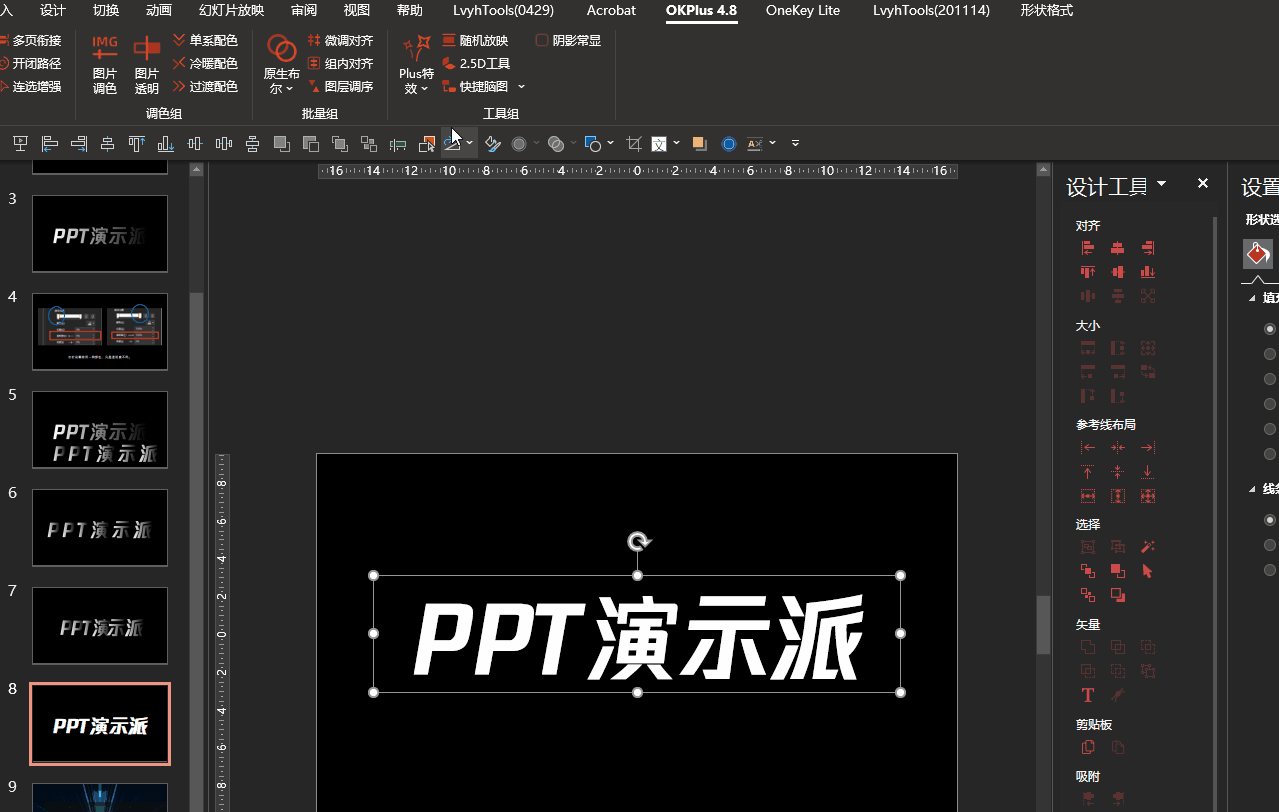Click align top icon in 设计工具 panel
The image size is (1279, 812).
pos(1088,272)
